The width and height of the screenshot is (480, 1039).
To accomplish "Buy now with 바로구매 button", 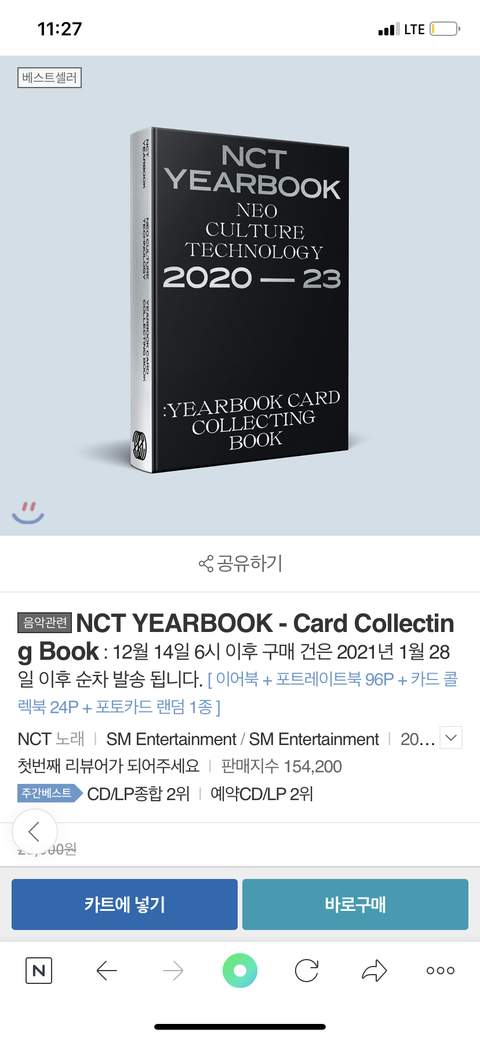I will click(x=355, y=904).
